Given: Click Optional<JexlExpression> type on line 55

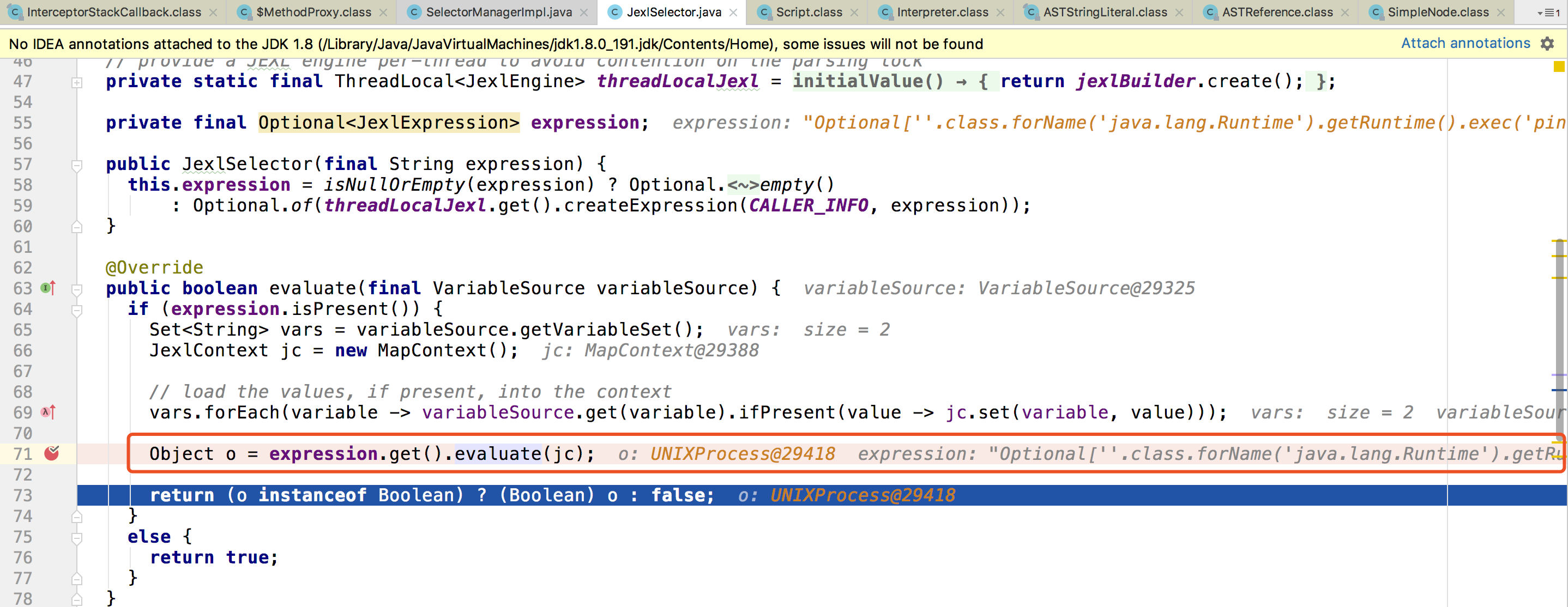Looking at the screenshot, I should 388,122.
